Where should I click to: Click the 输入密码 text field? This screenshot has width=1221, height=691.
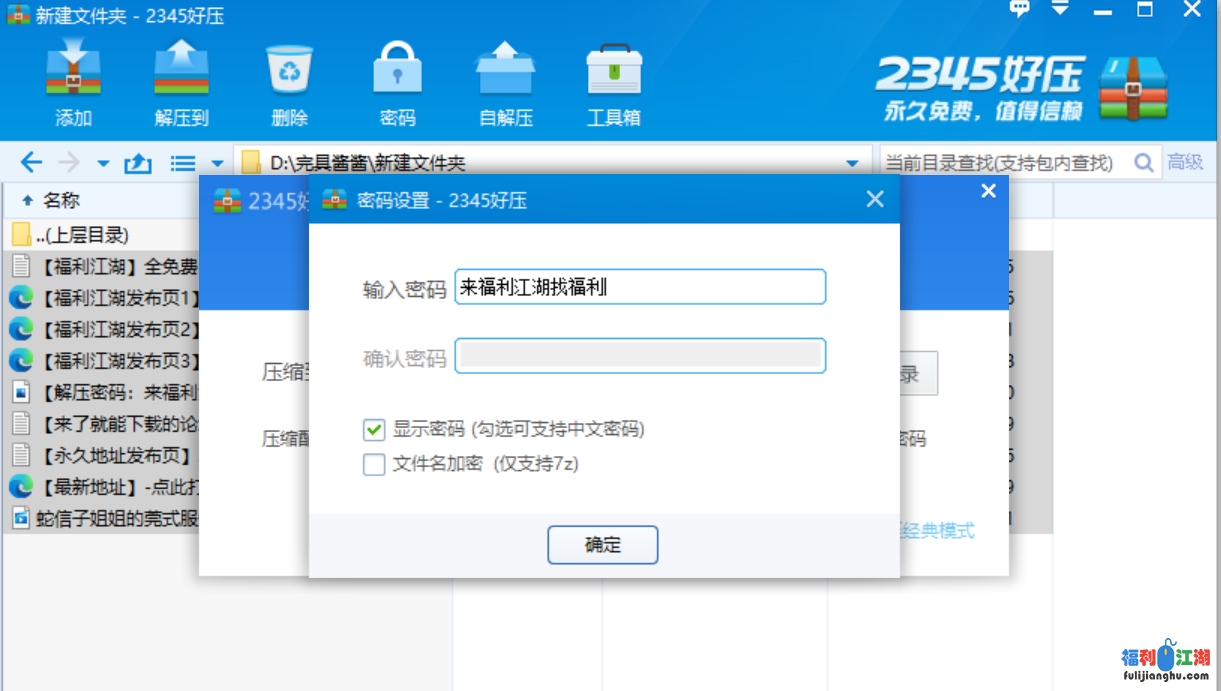pyautogui.click(x=640, y=287)
